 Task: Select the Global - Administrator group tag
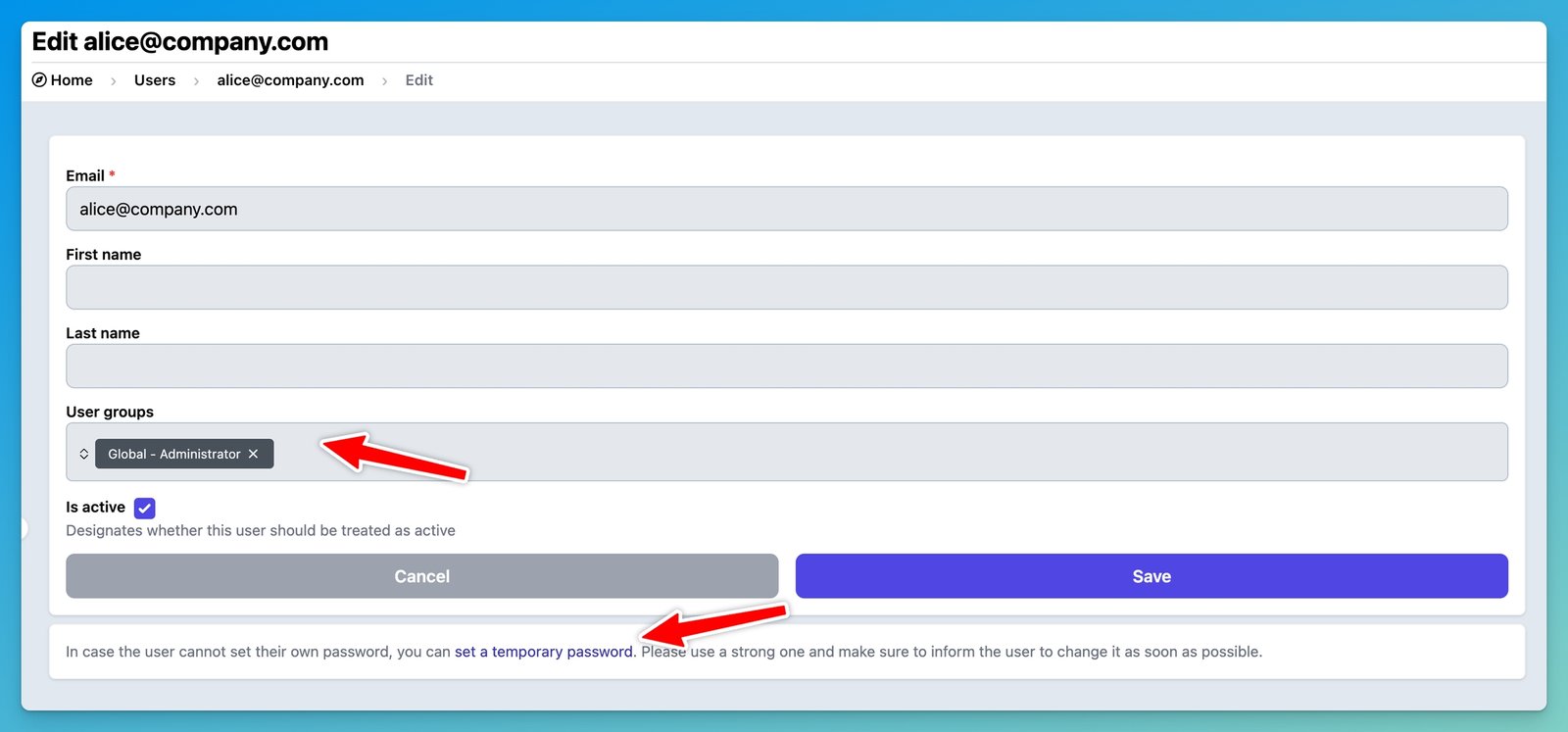pyautogui.click(x=173, y=454)
